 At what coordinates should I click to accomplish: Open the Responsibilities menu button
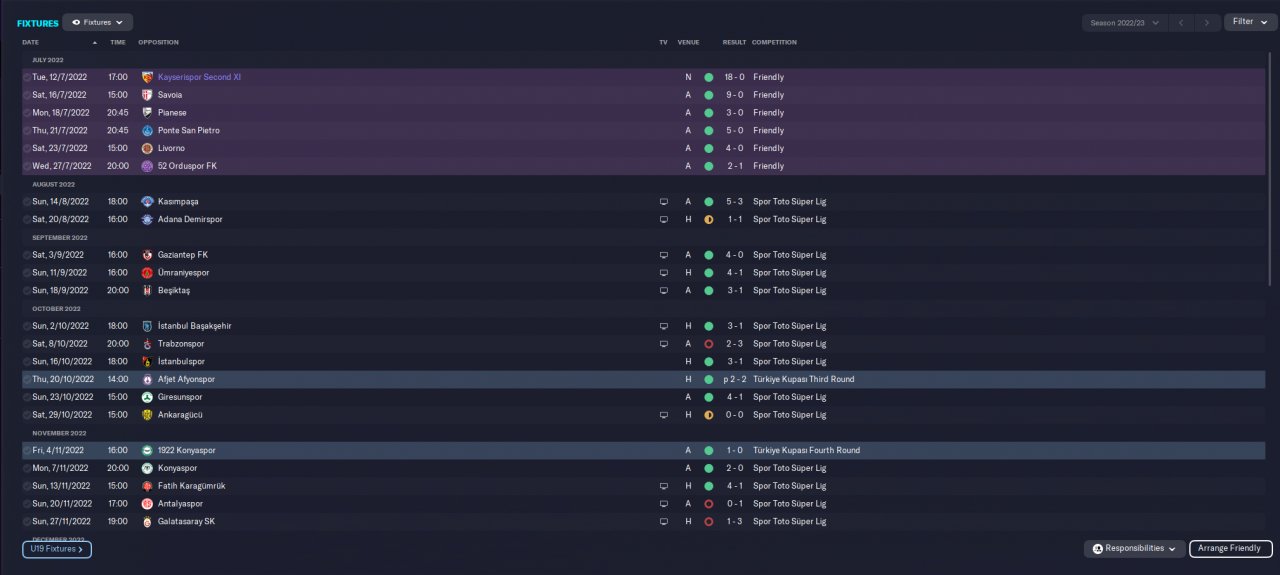(1134, 549)
